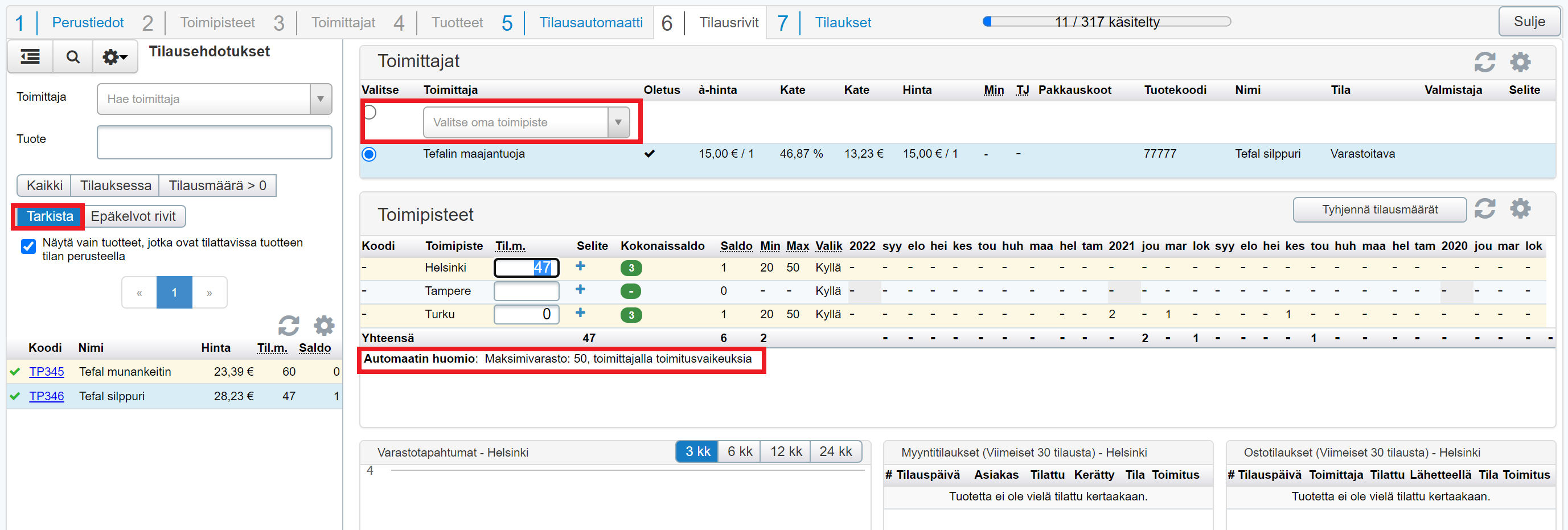Image resolution: width=1568 pixels, height=530 pixels.
Task: Open the 'Hae toimittaja' dropdown
Action: [320, 99]
